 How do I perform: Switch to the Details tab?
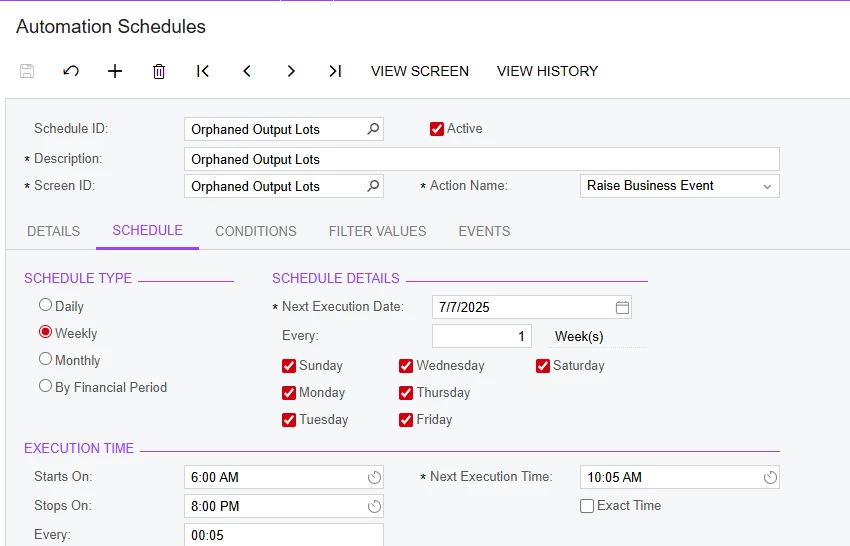tap(54, 232)
